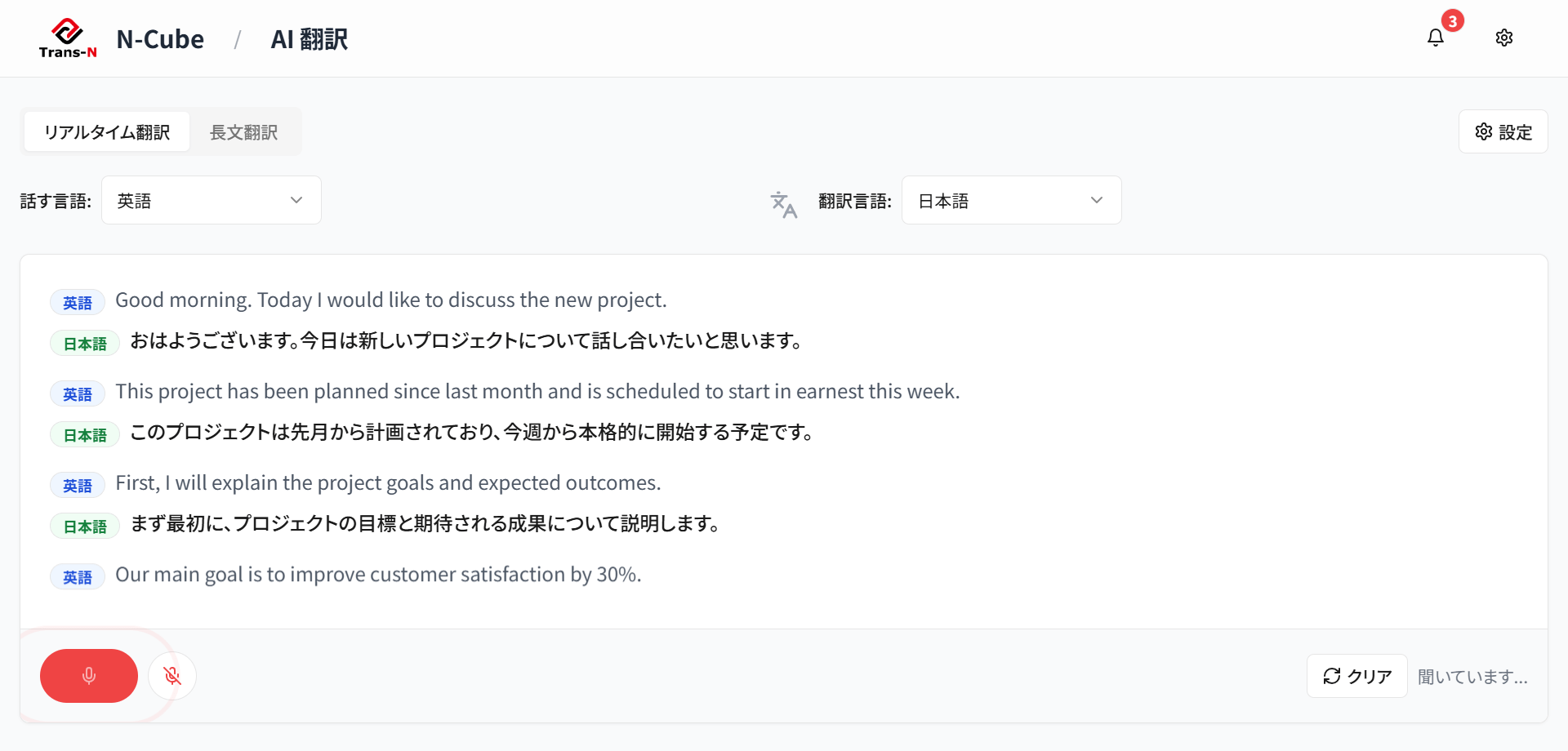
Task: Click the Japanese translation starting with まず最初に
Action: pos(425,524)
